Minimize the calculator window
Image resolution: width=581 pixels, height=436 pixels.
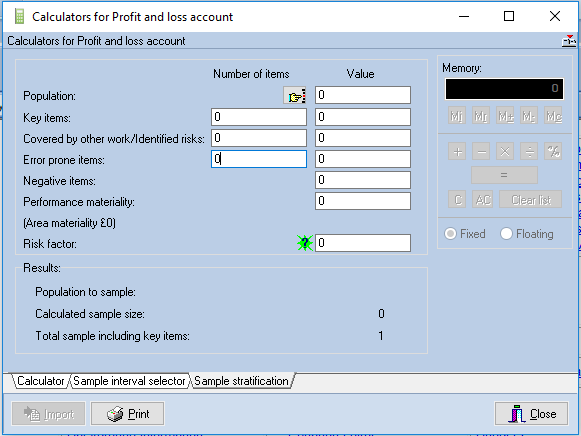[x=464, y=16]
